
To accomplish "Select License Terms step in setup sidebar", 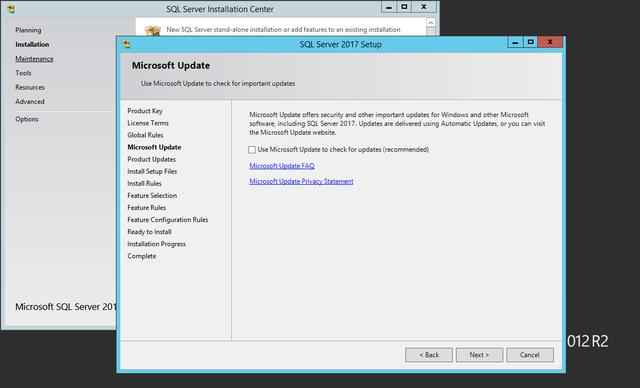I will pos(148,123).
